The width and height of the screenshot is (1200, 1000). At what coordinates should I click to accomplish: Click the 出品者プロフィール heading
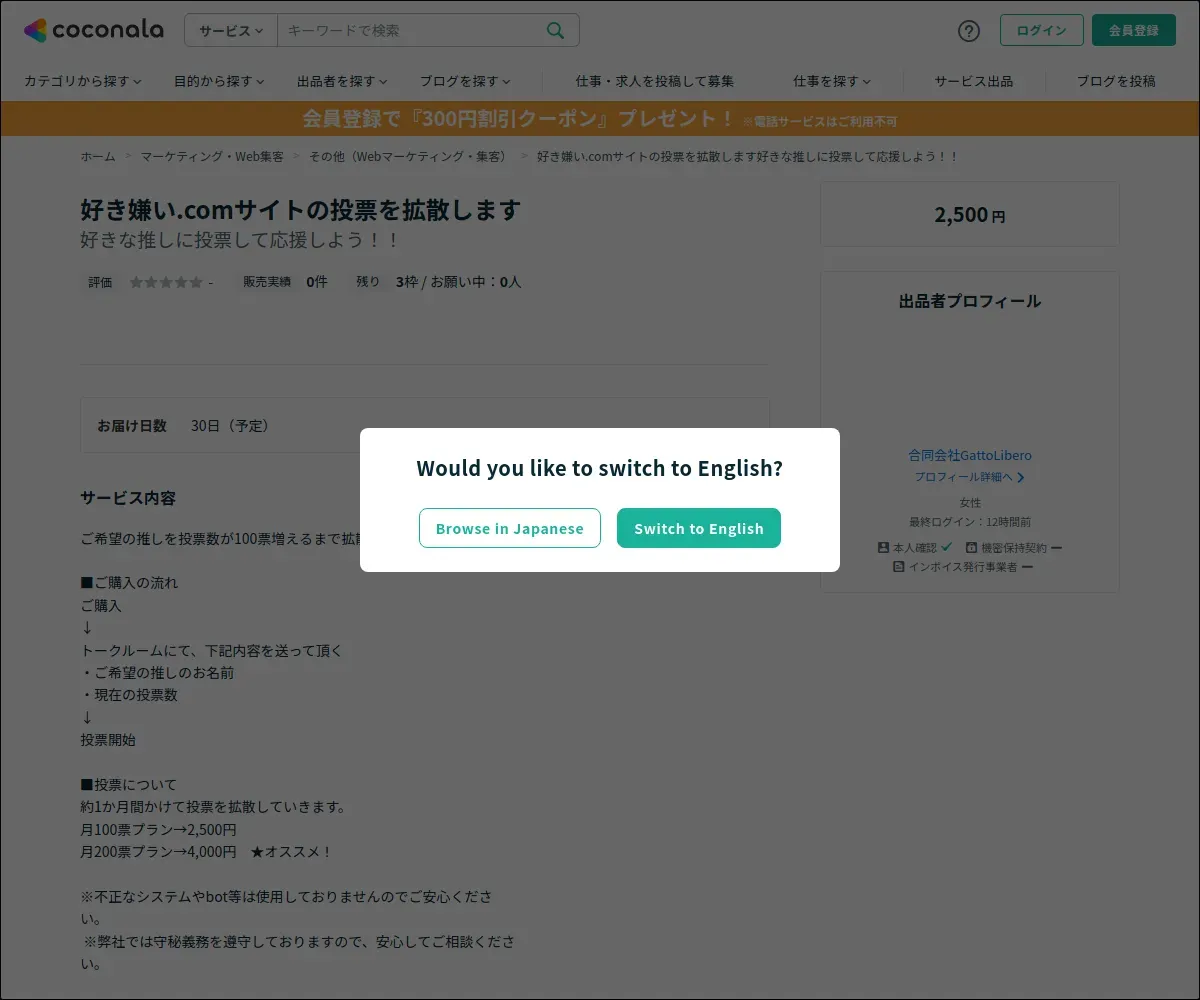tap(970, 301)
